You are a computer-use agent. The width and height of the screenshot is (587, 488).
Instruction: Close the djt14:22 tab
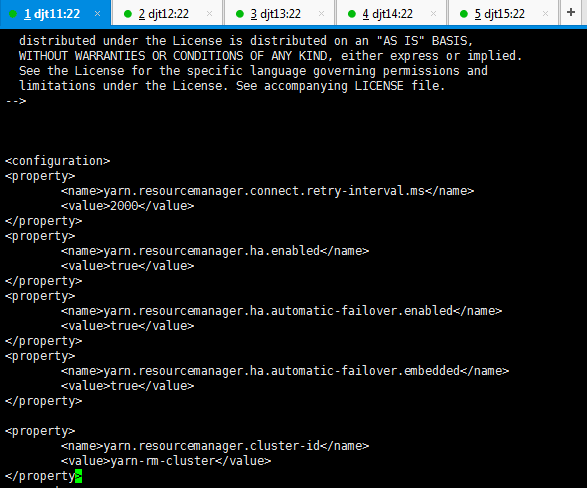click(x=433, y=14)
